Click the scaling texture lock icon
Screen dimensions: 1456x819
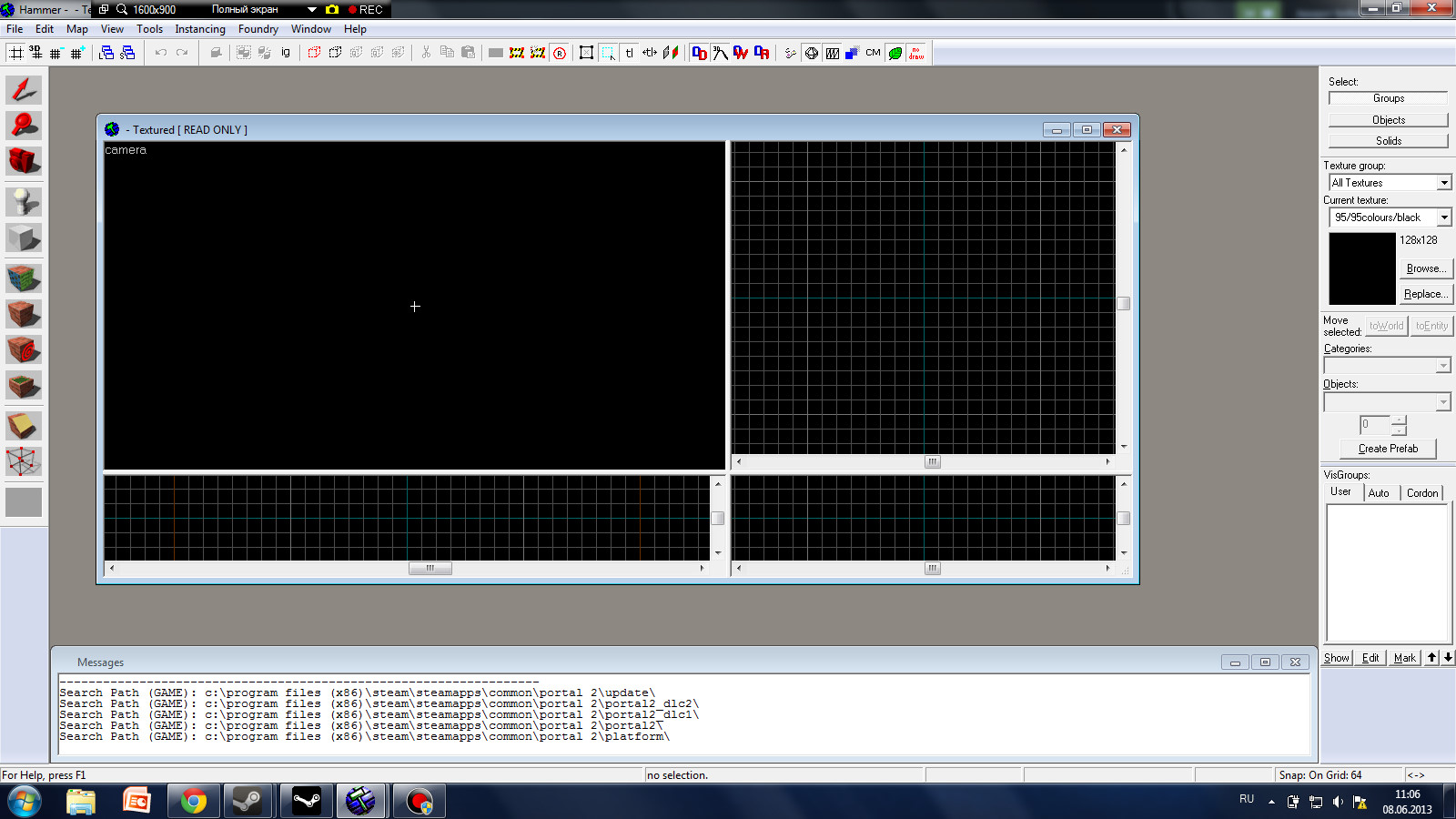tap(650, 53)
